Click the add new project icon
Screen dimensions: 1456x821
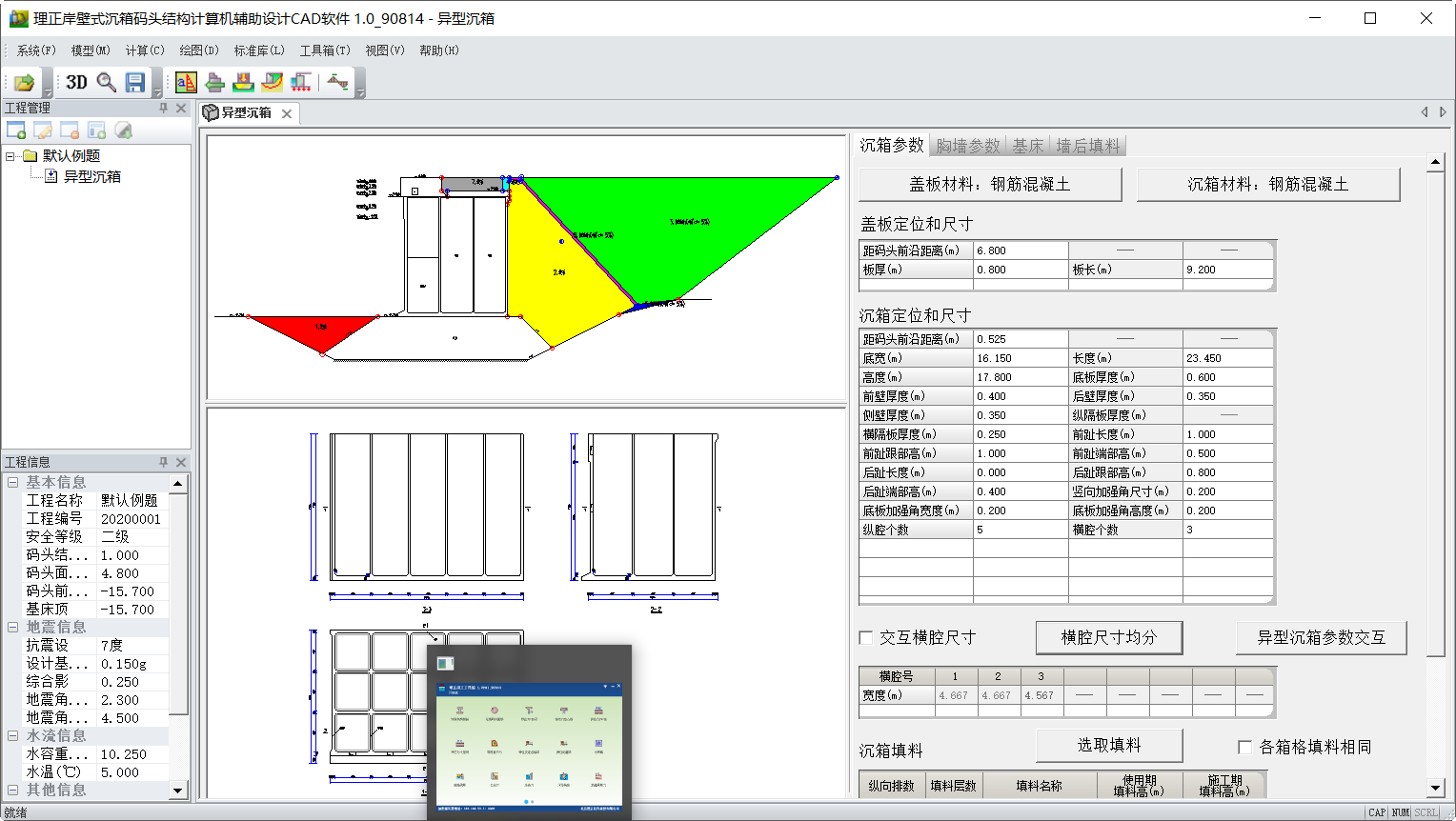tap(16, 130)
